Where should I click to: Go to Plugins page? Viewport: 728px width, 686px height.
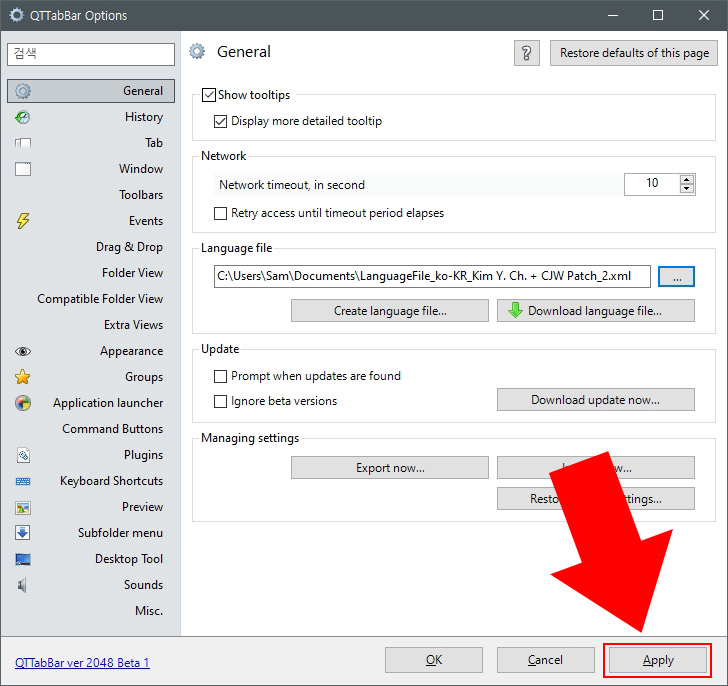point(91,455)
